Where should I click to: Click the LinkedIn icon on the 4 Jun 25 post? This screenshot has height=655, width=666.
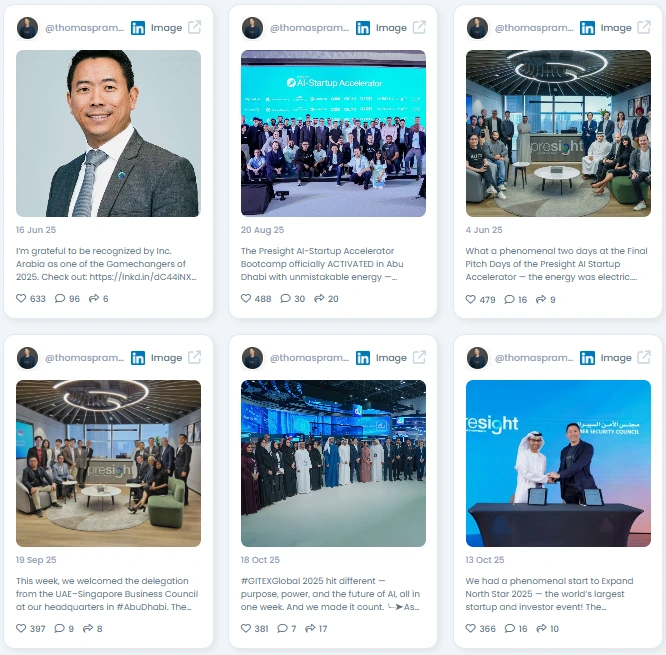click(x=587, y=28)
